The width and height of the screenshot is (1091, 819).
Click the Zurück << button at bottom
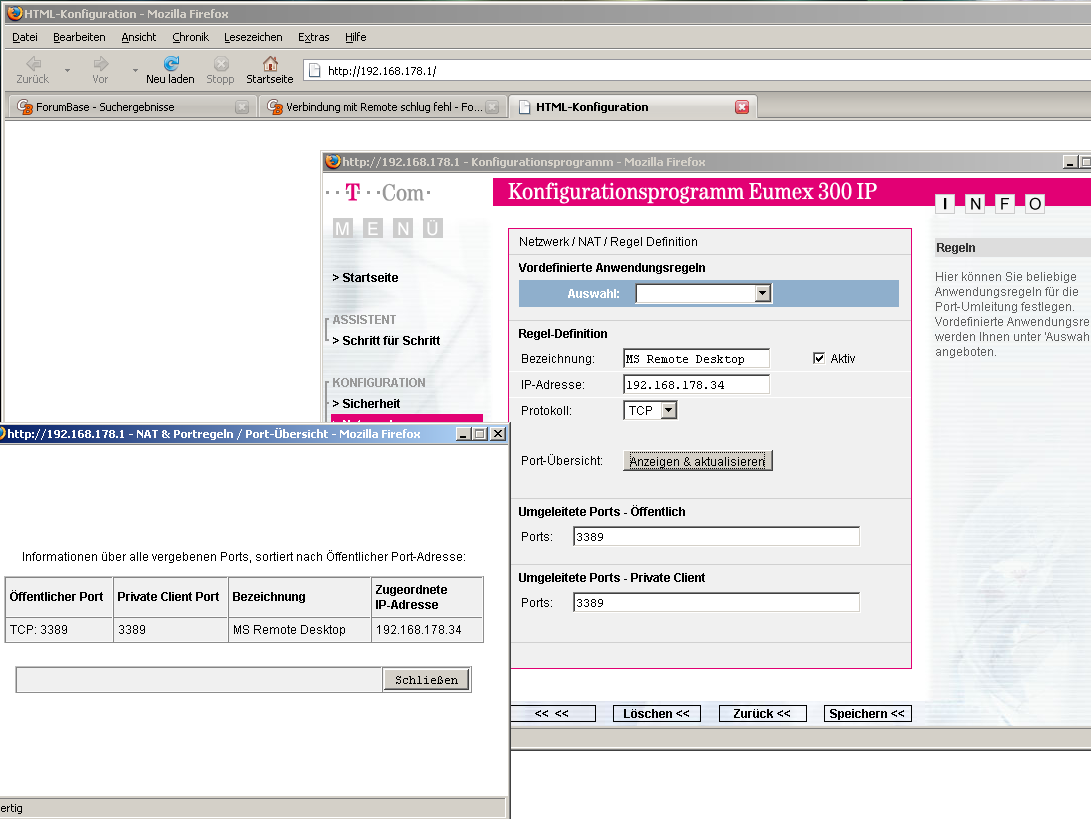[762, 713]
